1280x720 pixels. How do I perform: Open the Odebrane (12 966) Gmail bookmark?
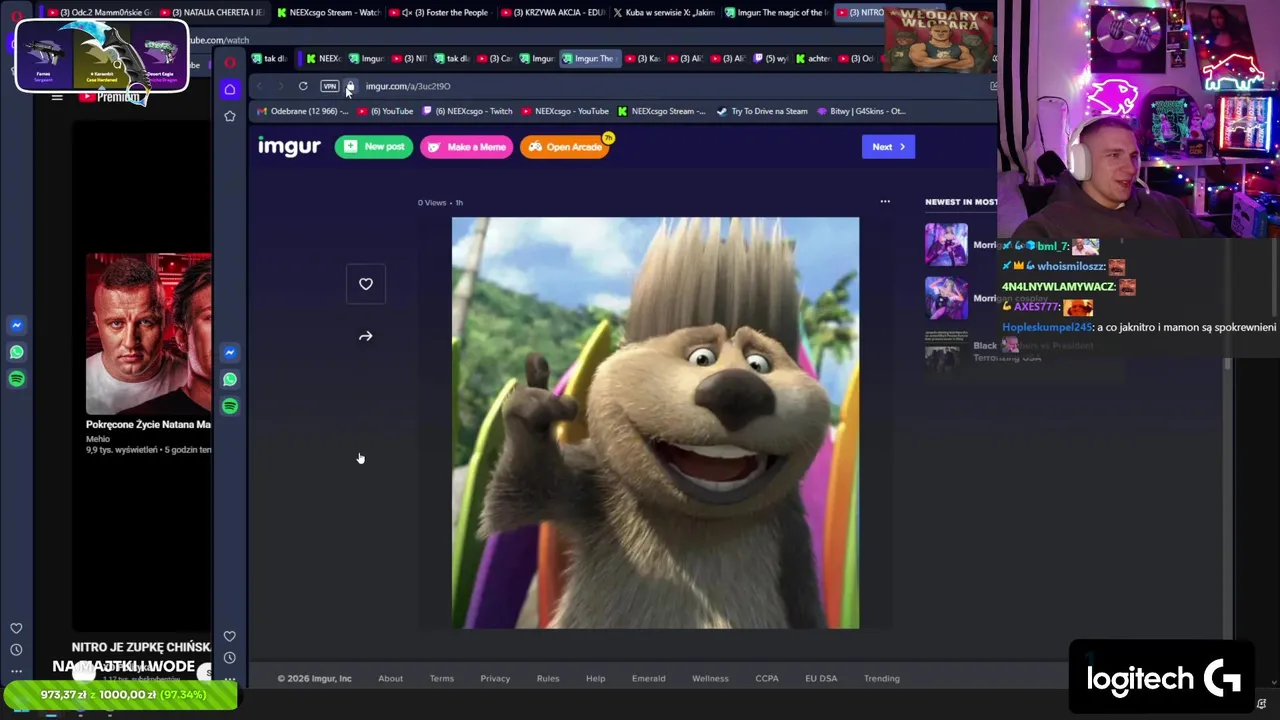click(x=303, y=111)
